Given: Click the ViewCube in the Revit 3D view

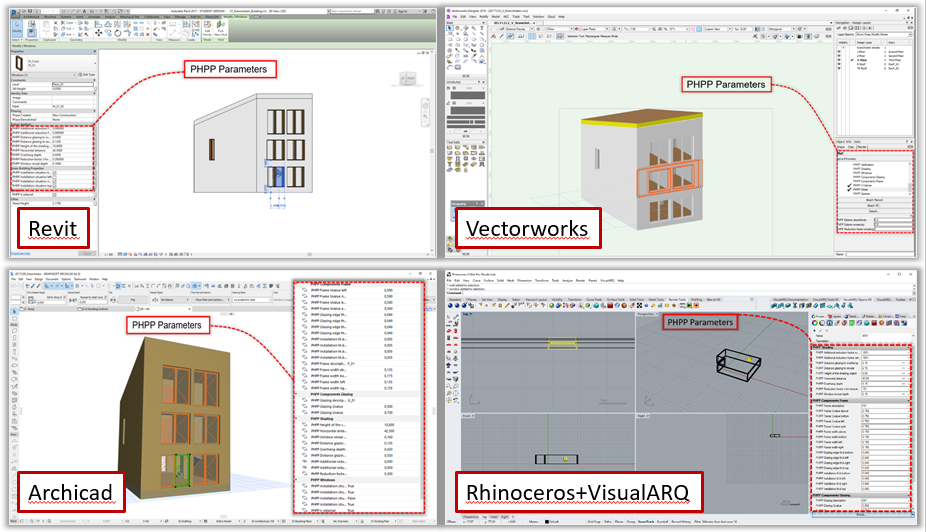Looking at the screenshot, I should [407, 79].
